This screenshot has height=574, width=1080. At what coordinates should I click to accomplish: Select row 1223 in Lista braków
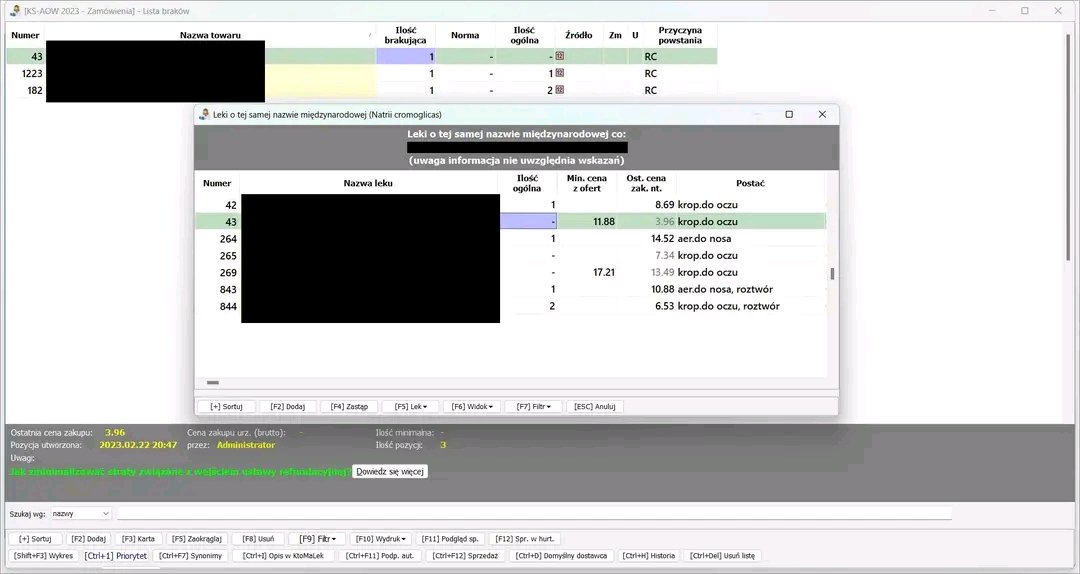(362, 73)
